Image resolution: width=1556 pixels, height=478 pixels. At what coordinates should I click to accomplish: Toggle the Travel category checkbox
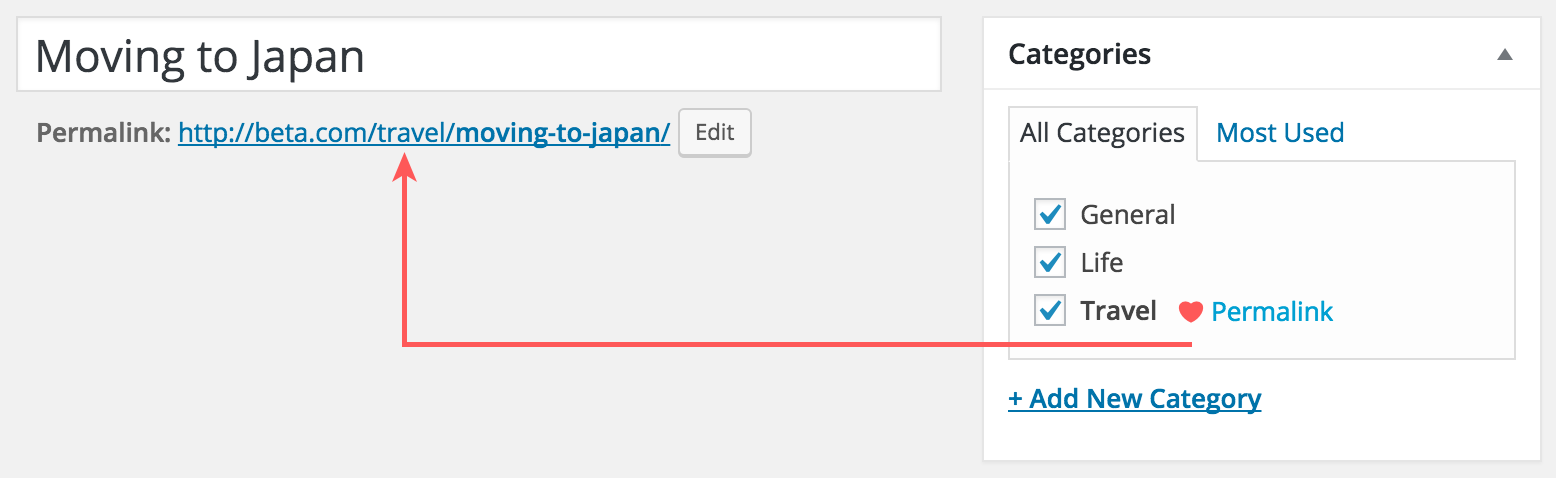pos(1050,310)
